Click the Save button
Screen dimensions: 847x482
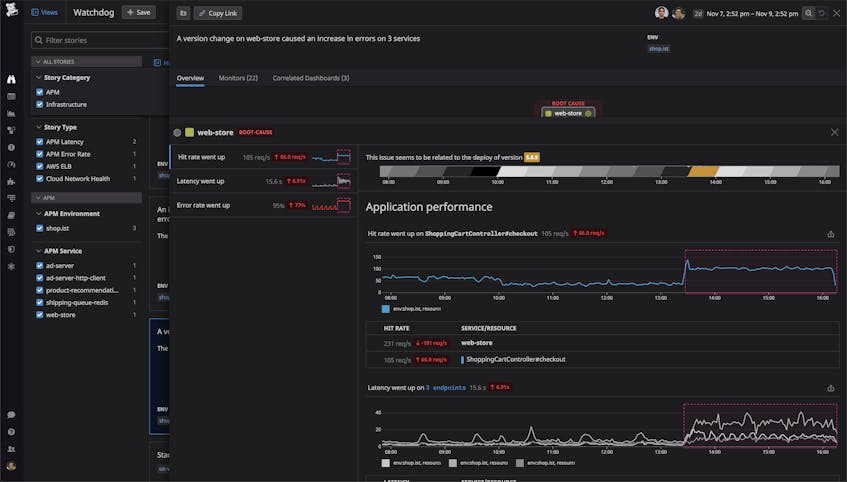[x=139, y=12]
